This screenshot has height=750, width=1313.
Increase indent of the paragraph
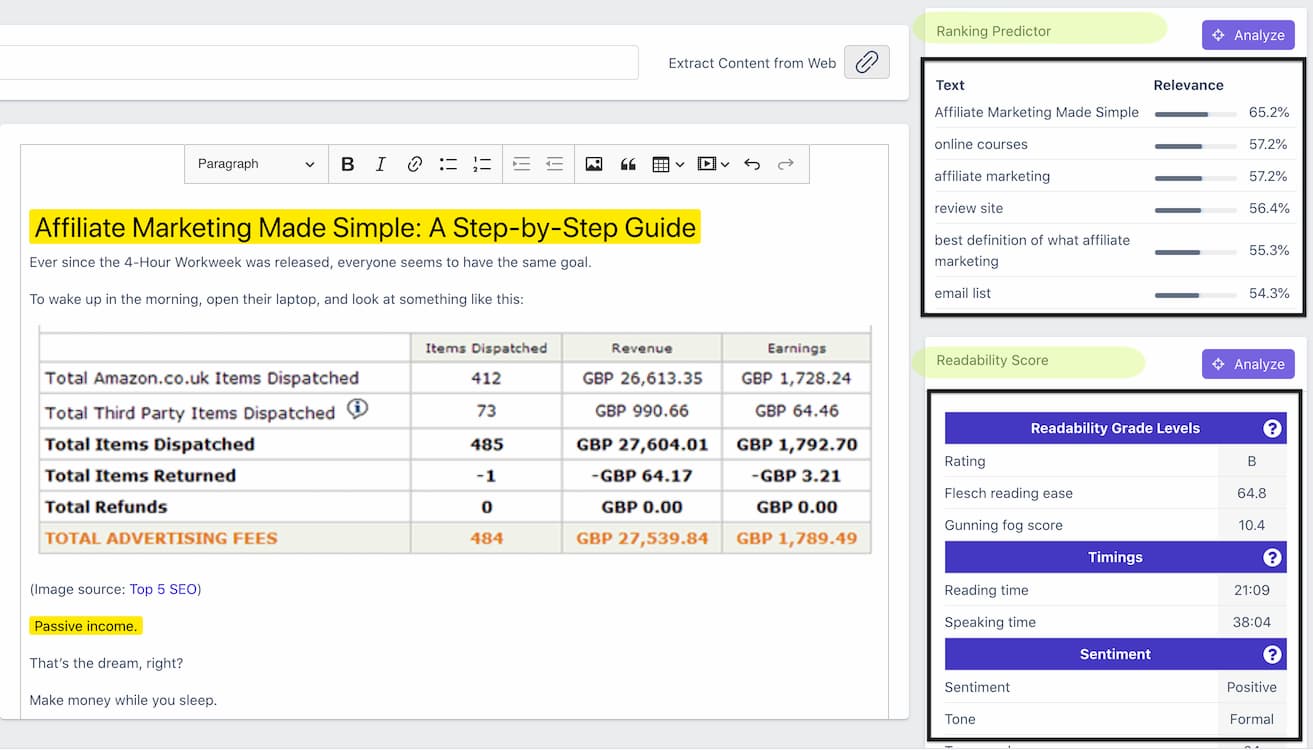(x=521, y=164)
